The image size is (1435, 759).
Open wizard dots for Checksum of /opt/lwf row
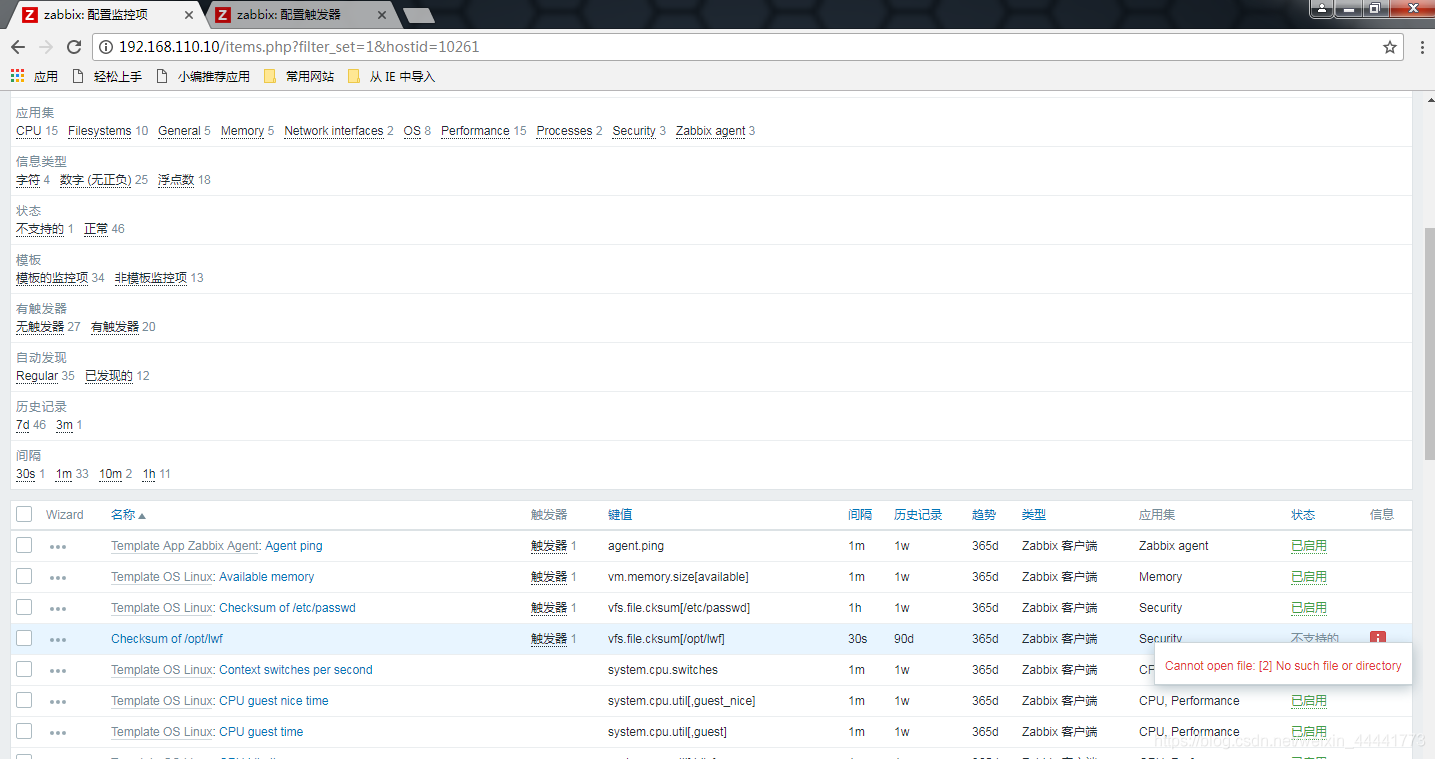click(58, 640)
